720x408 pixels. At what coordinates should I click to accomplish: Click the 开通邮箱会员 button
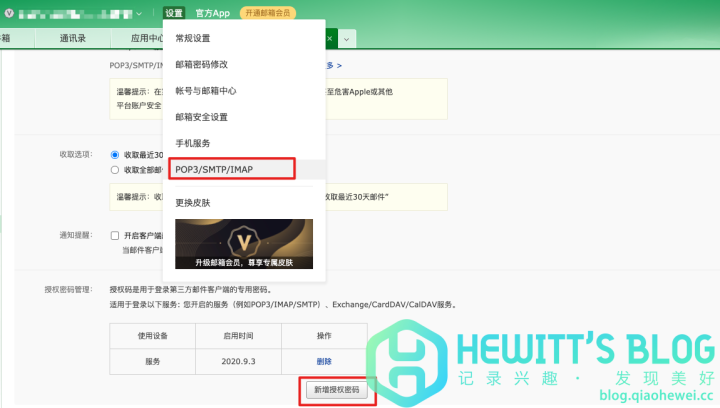pos(267,13)
